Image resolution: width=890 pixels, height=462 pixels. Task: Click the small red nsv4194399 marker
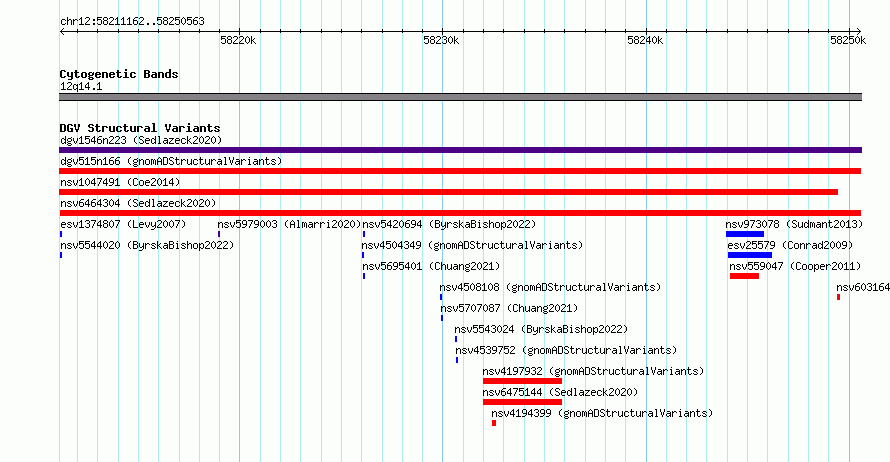pyautogui.click(x=494, y=423)
